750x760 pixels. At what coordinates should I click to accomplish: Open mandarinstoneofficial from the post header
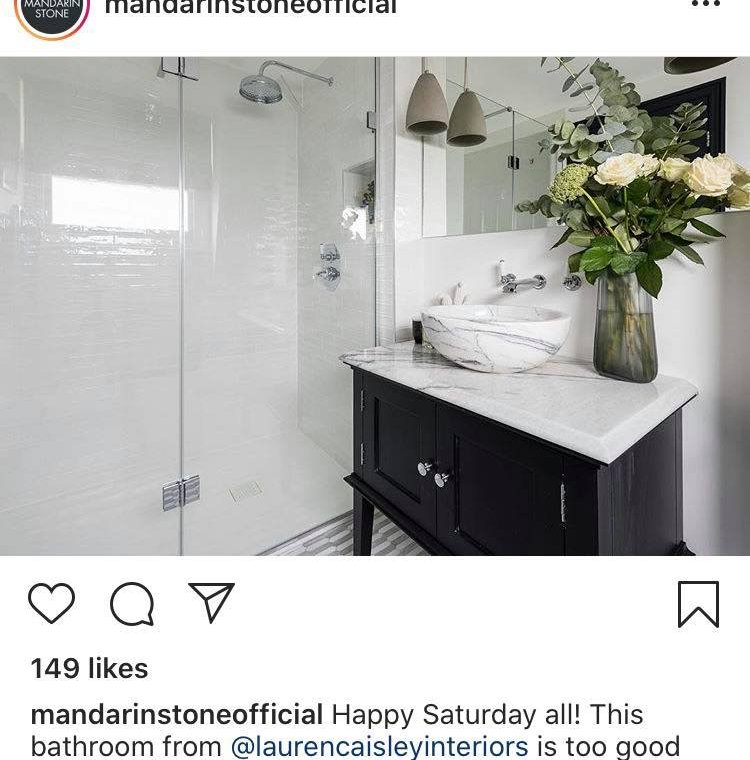coord(251,7)
